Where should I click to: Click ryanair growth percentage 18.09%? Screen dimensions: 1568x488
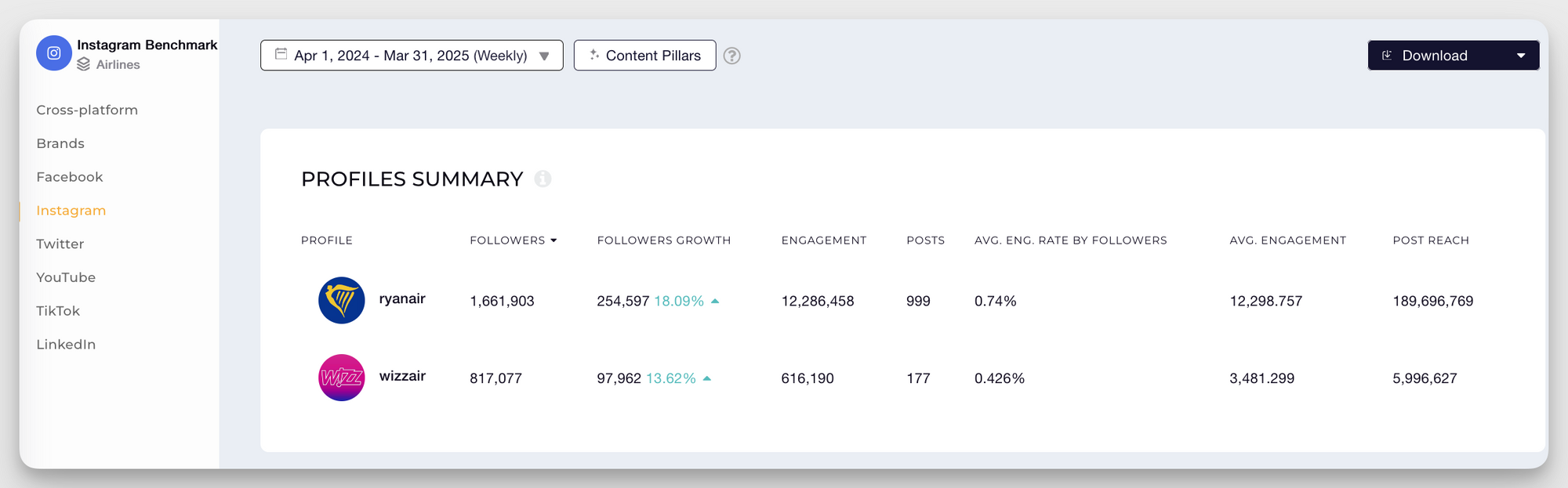(679, 301)
